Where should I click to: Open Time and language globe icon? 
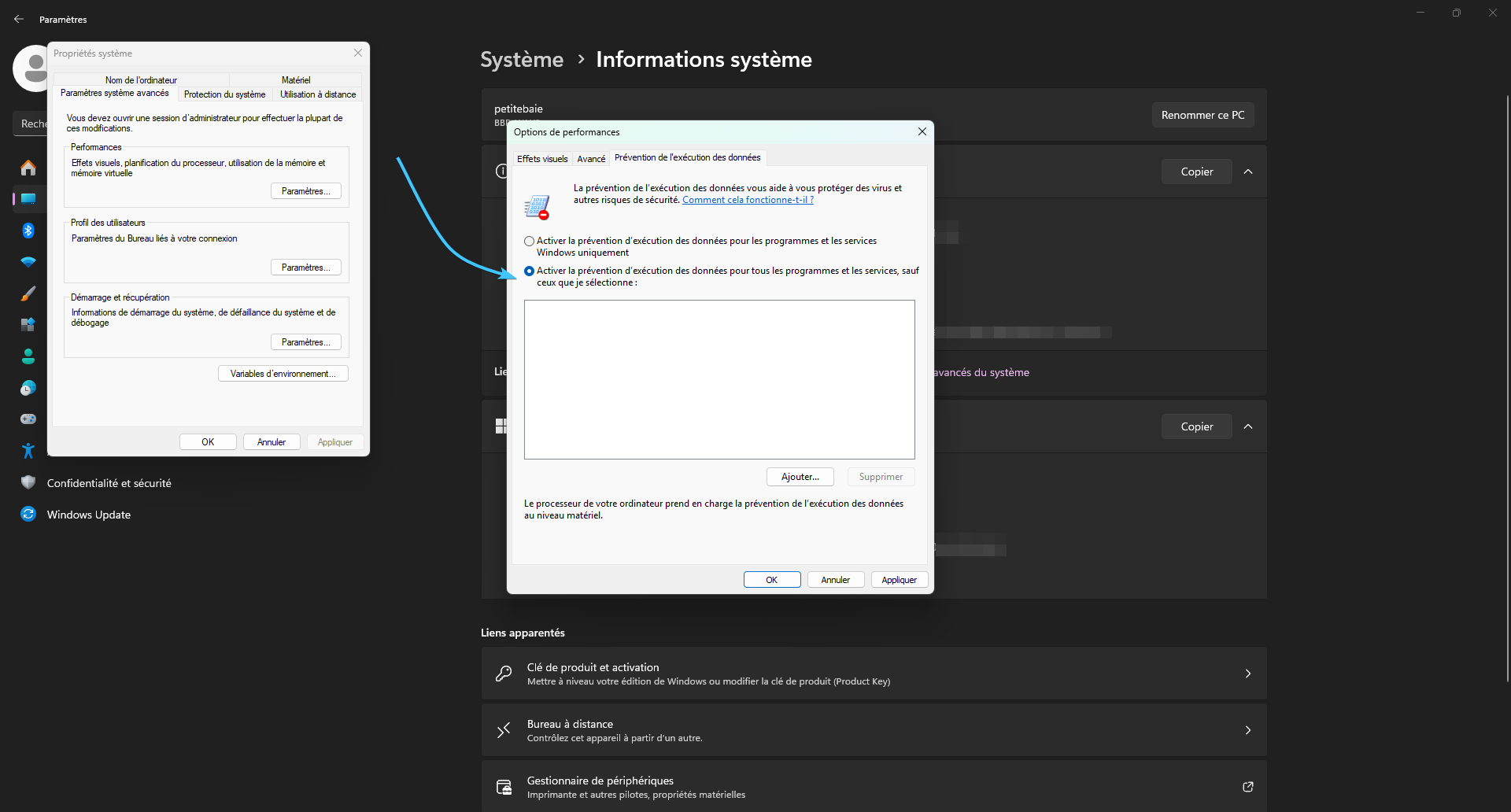tap(28, 388)
